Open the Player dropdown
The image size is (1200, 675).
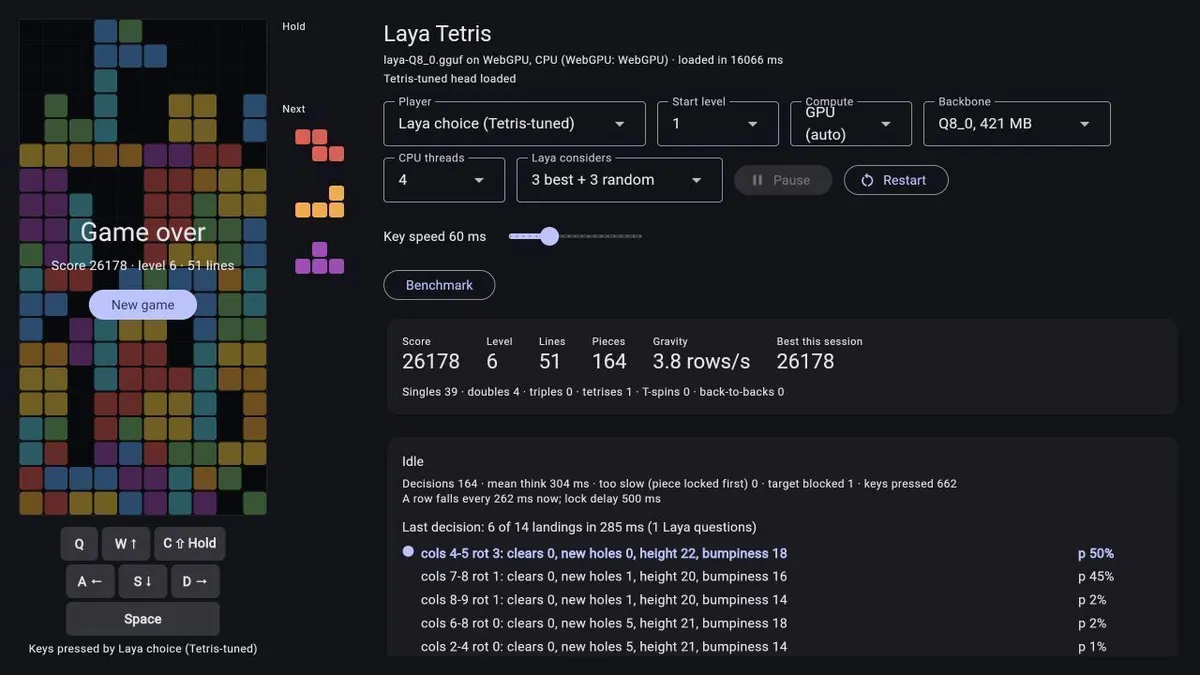[514, 124]
